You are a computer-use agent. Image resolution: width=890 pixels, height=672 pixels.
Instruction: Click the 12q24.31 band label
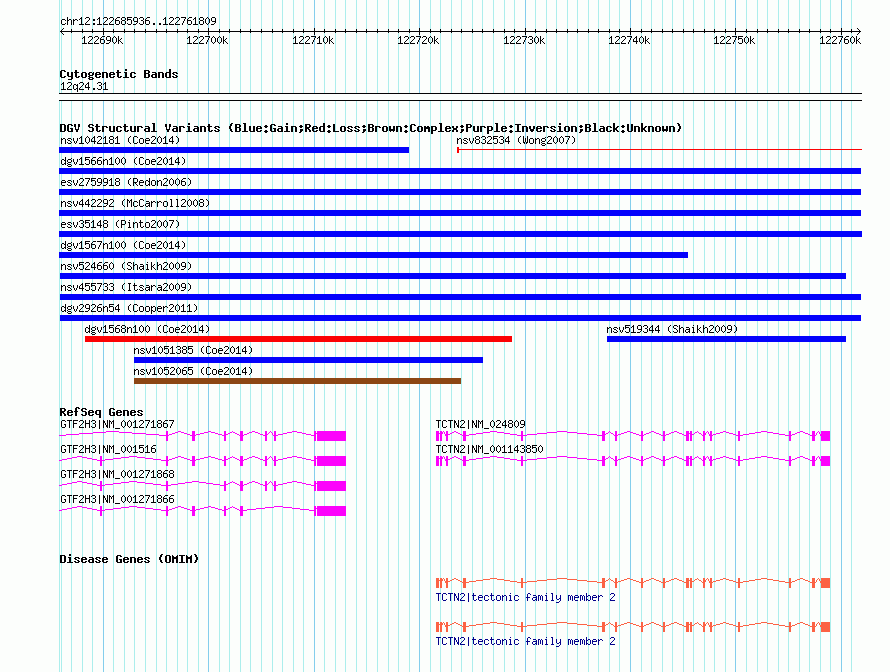[x=84, y=86]
